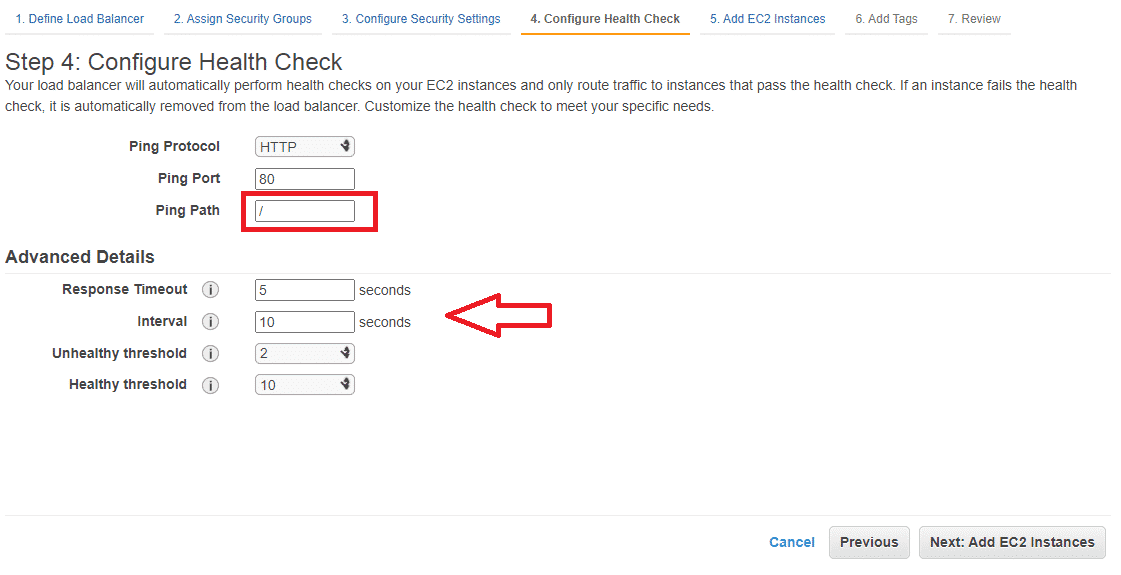The height and width of the screenshot is (575, 1121).
Task: Expand the Unhealthy threshold dropdown
Action: pyautogui.click(x=305, y=353)
